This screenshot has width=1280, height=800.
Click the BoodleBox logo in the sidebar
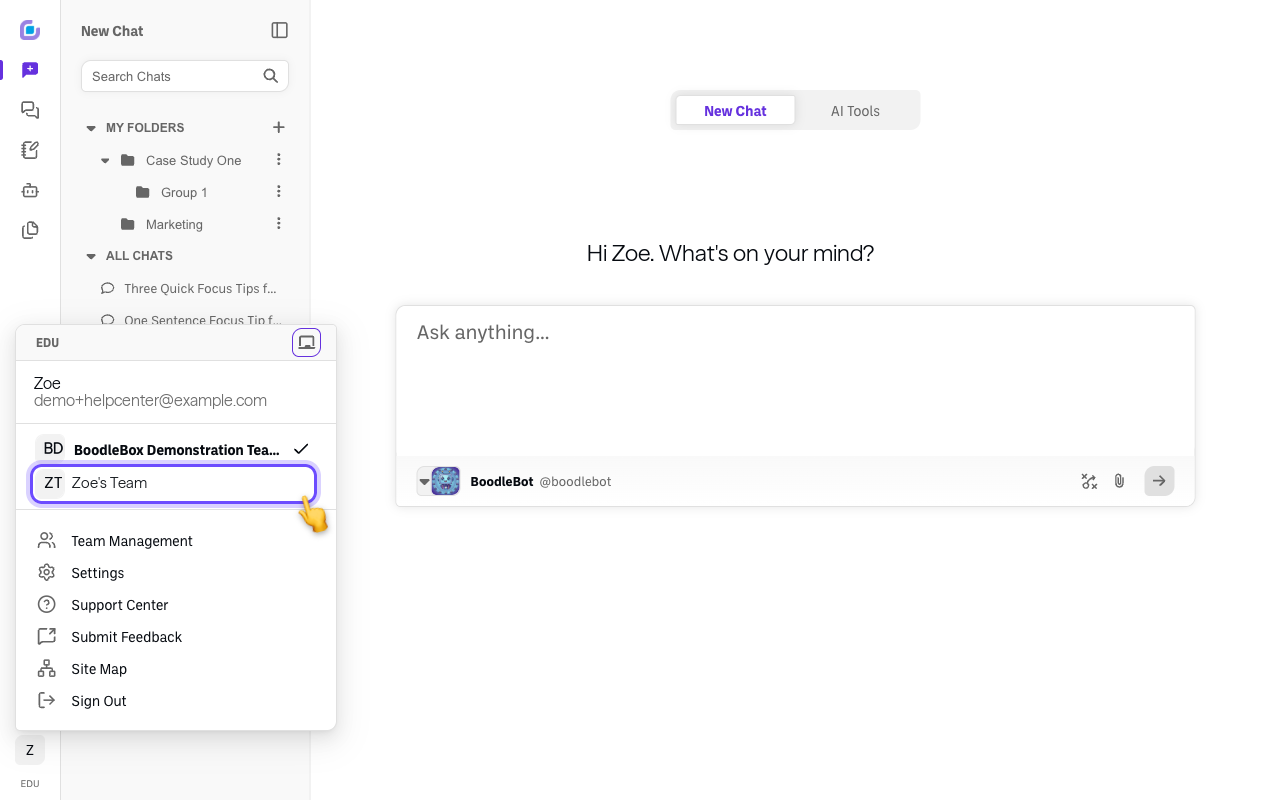(x=30, y=30)
